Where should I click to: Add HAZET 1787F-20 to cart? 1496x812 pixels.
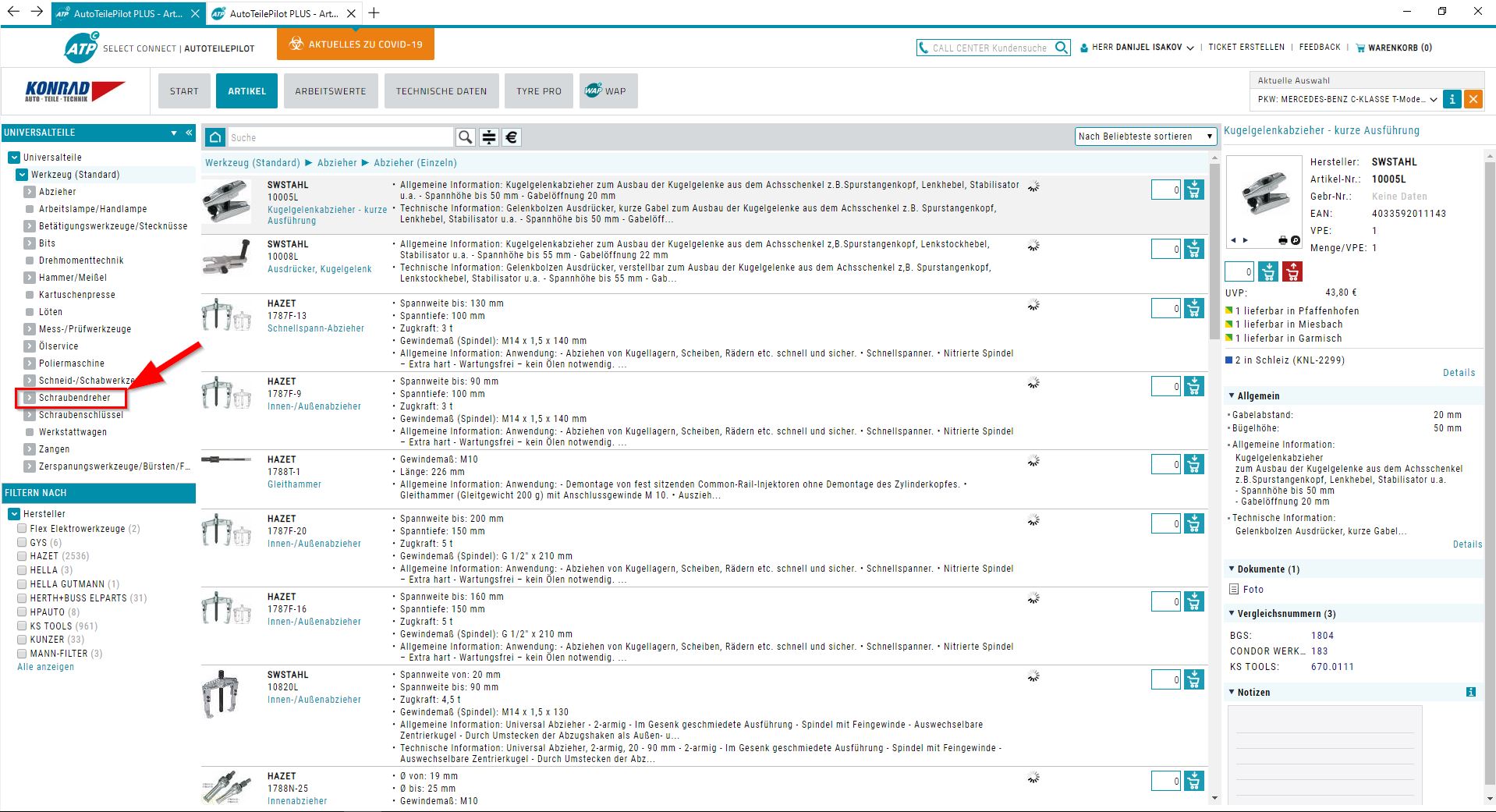pyautogui.click(x=1194, y=523)
